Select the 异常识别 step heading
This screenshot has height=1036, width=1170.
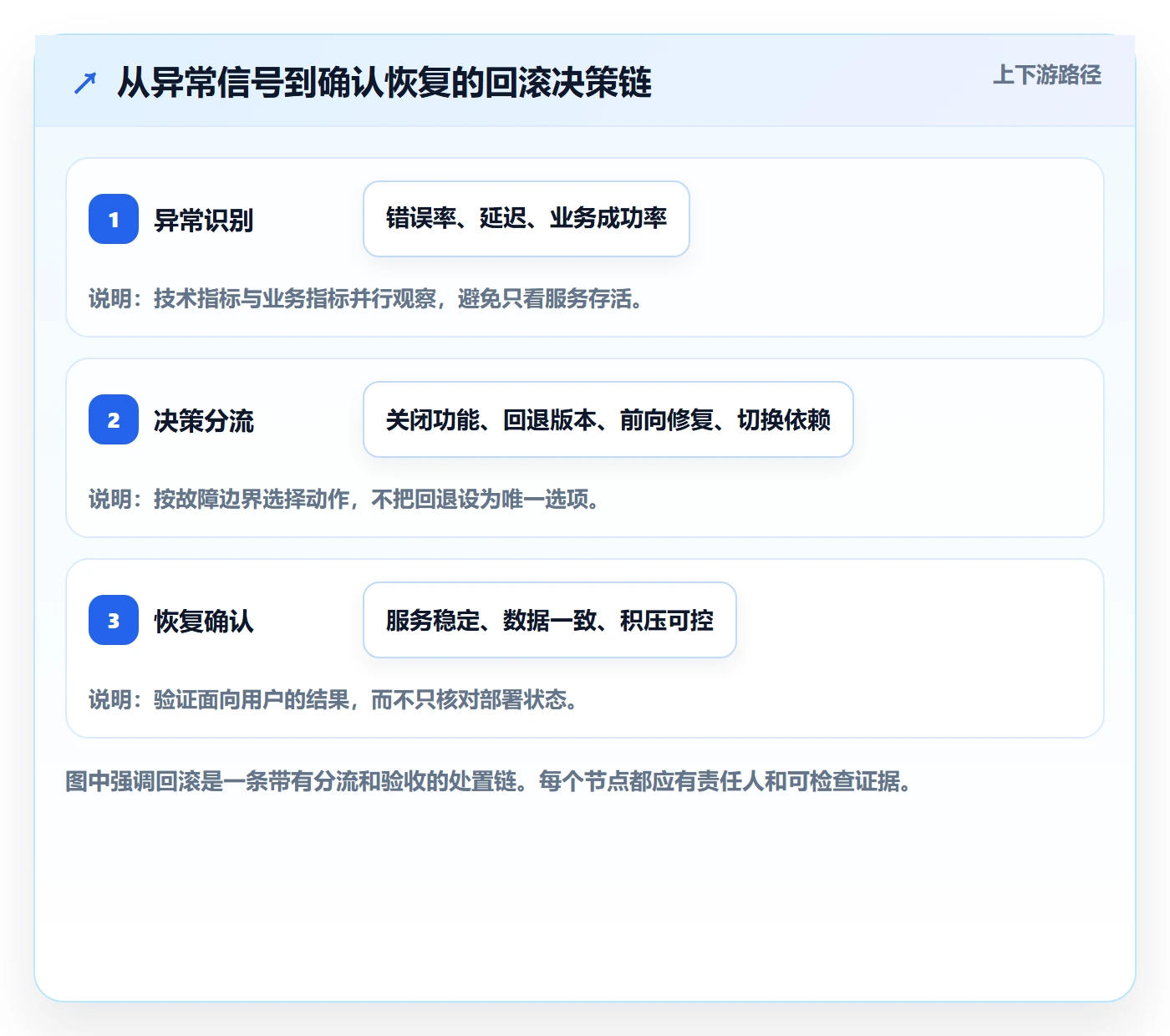(x=204, y=220)
